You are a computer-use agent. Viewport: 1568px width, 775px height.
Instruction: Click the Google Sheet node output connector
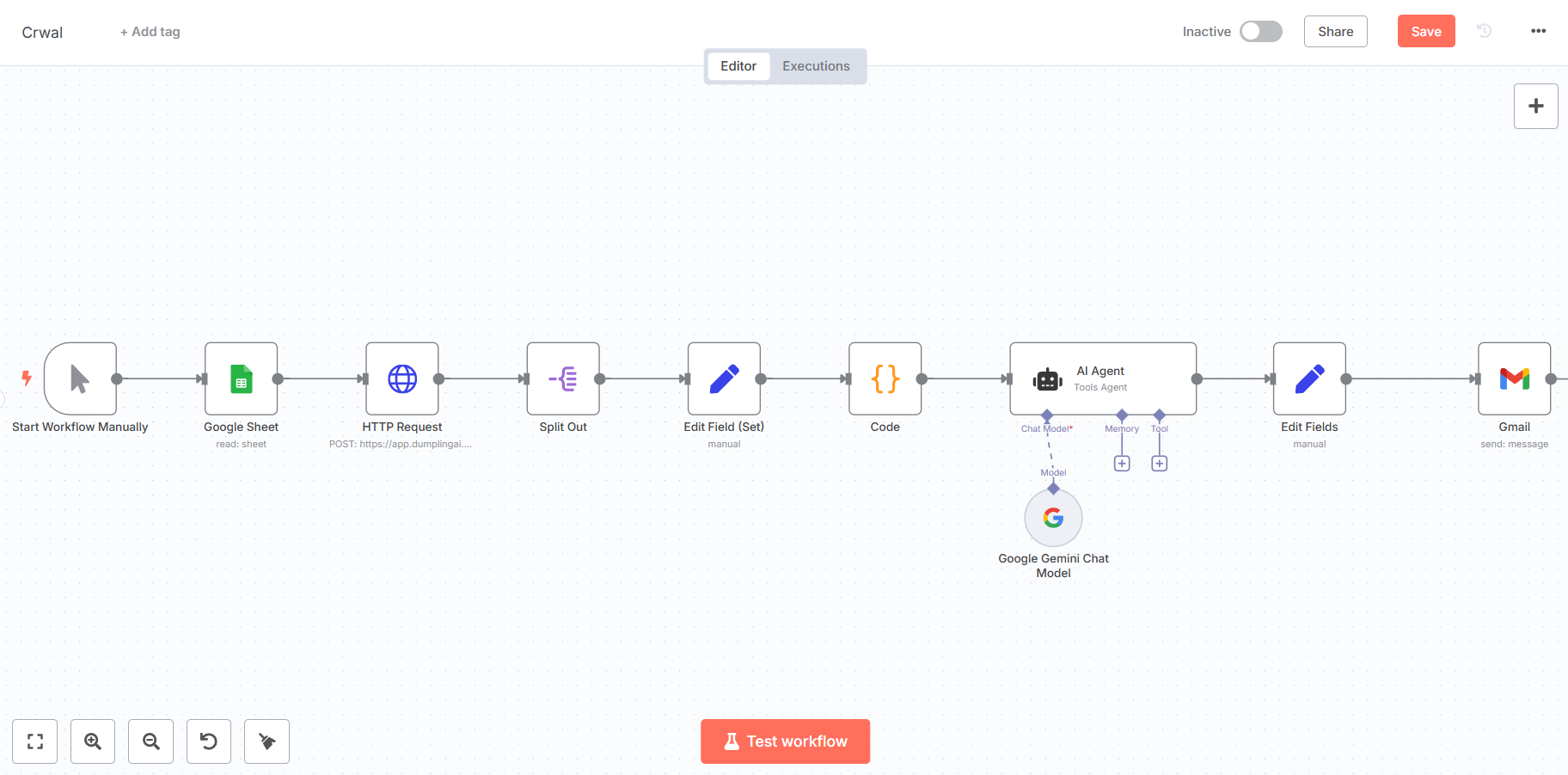pos(278,378)
